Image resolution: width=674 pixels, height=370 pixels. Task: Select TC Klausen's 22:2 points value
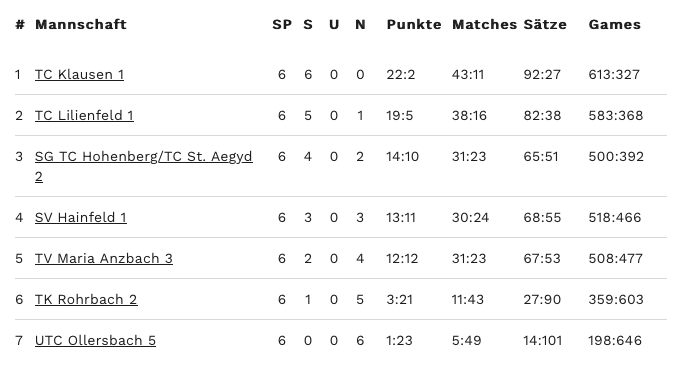(401, 74)
